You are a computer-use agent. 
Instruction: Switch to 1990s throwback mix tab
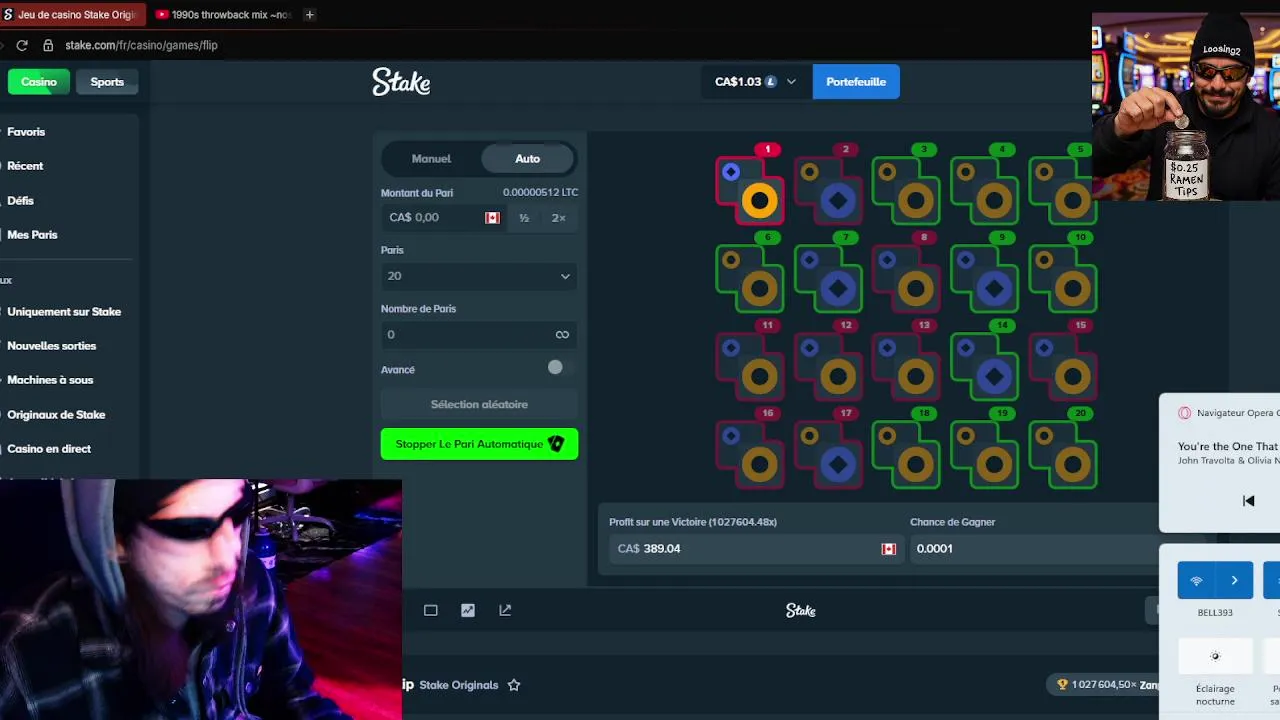(x=222, y=14)
